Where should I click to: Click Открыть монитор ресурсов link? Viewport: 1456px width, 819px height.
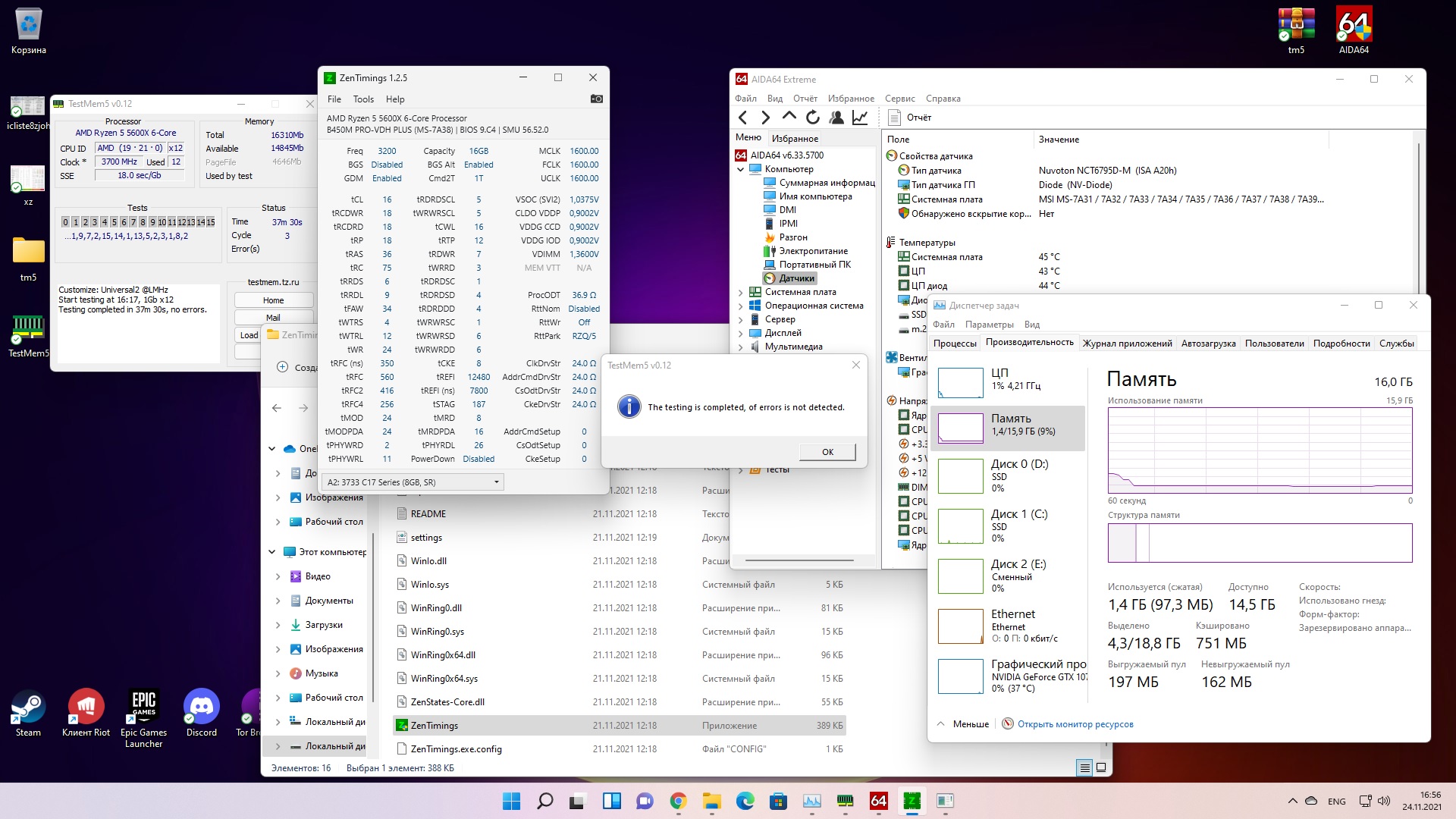click(x=1075, y=724)
